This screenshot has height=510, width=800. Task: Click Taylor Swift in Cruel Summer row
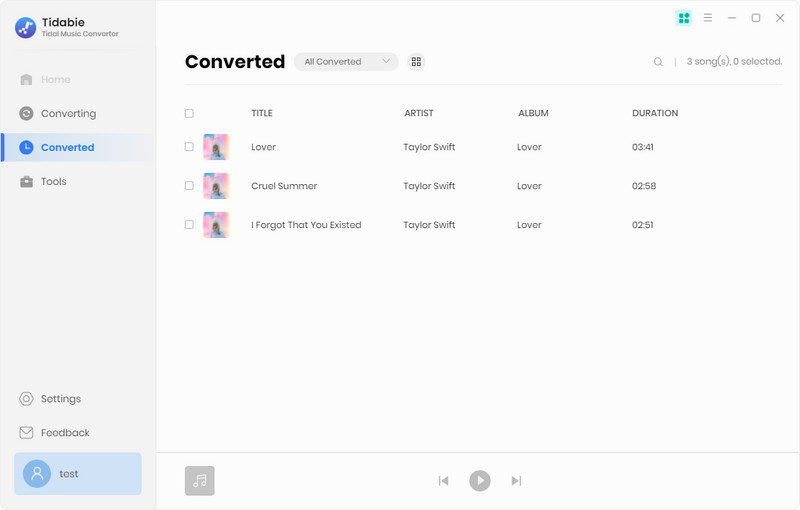point(429,186)
